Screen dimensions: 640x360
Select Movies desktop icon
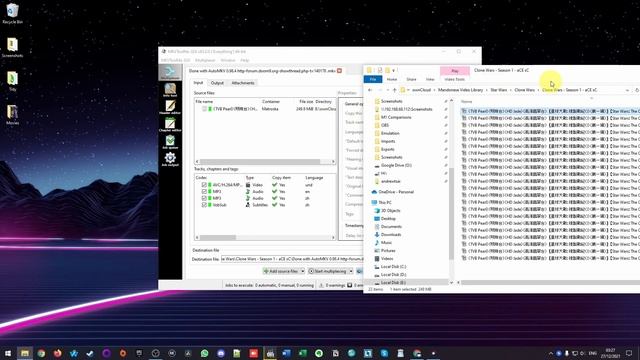pos(12,115)
